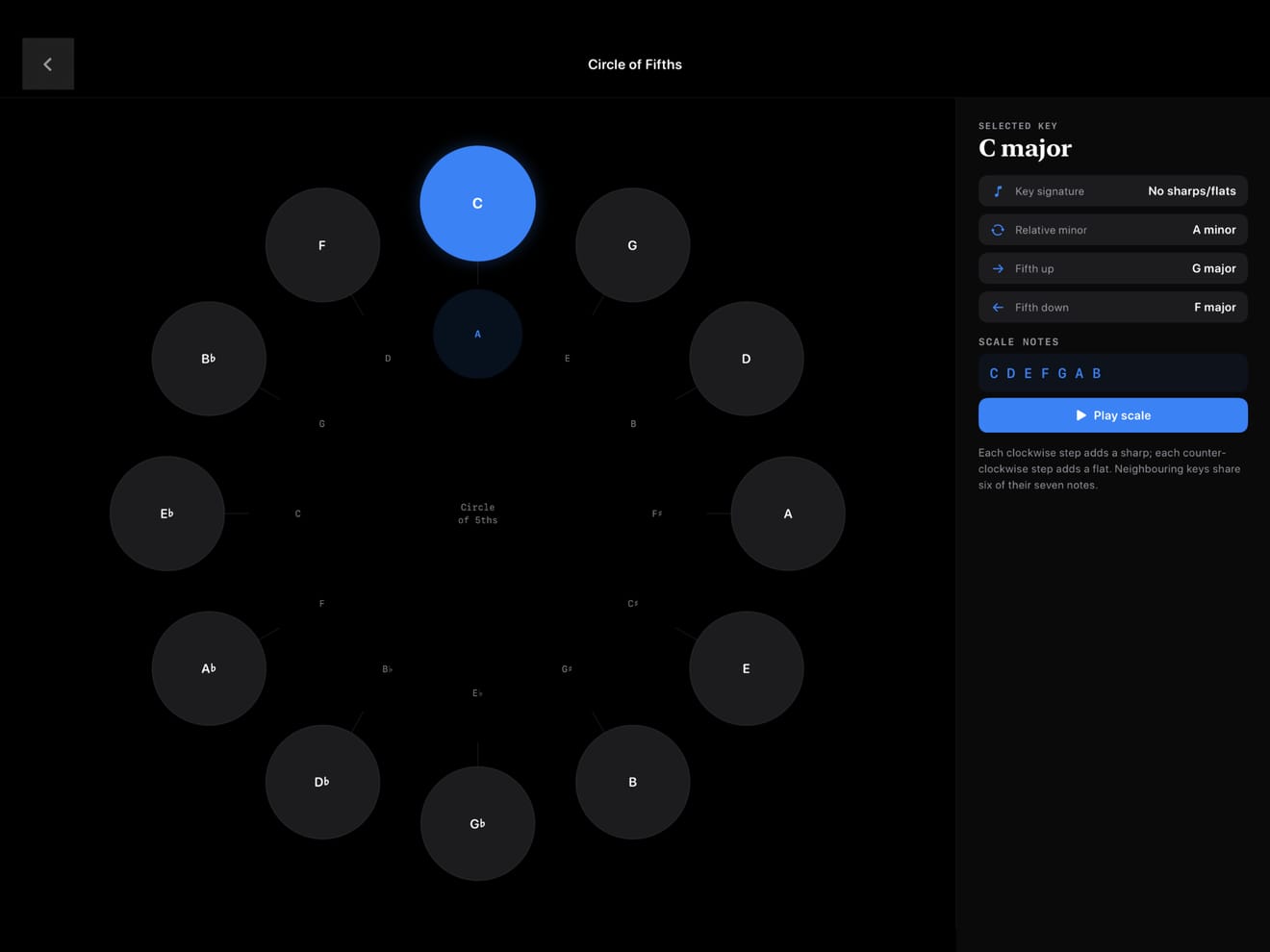Click the key signature note icon
Image resolution: width=1270 pixels, height=952 pixels.
tap(998, 191)
